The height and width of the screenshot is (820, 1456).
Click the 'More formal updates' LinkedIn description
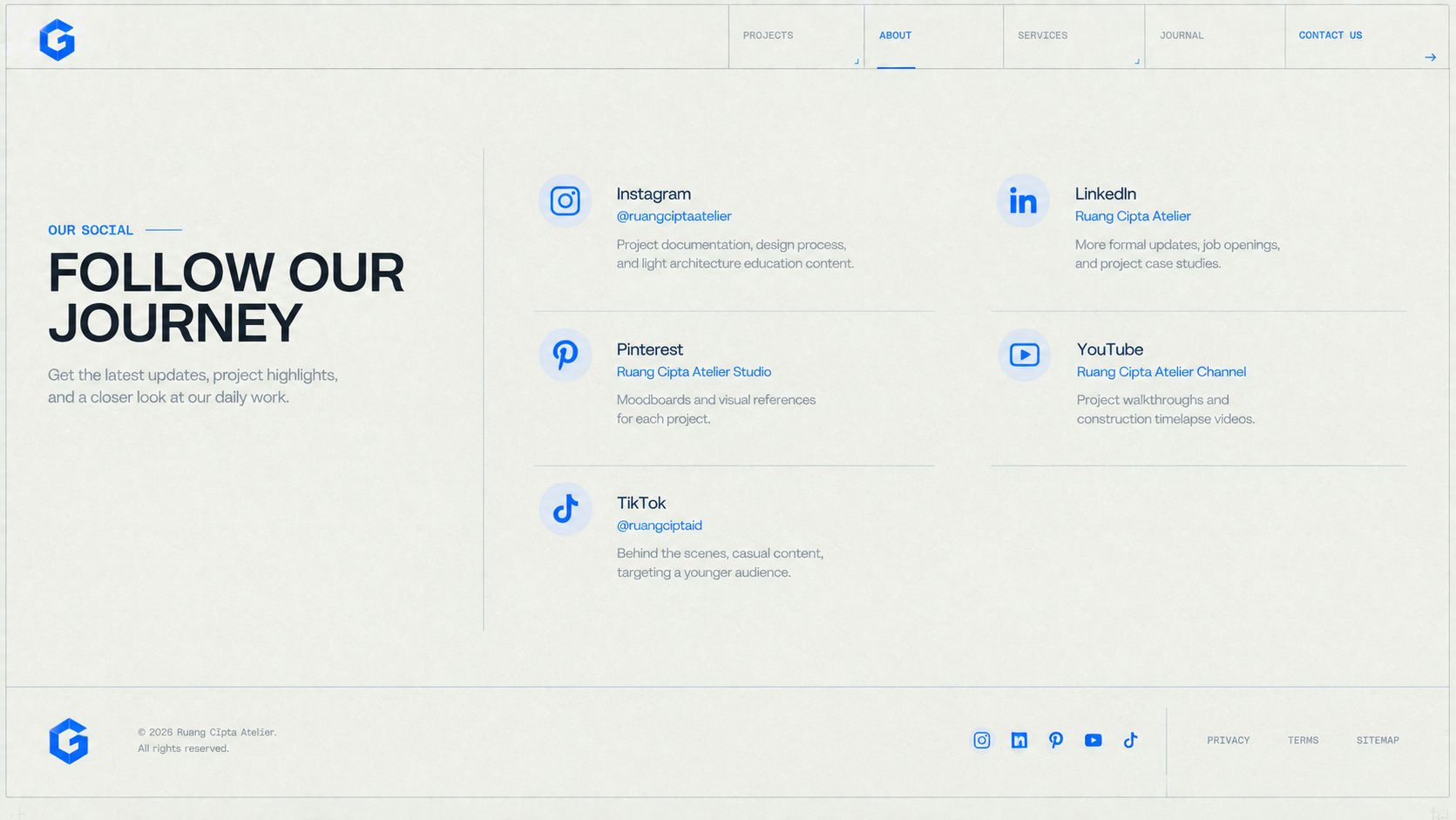pyautogui.click(x=1177, y=254)
